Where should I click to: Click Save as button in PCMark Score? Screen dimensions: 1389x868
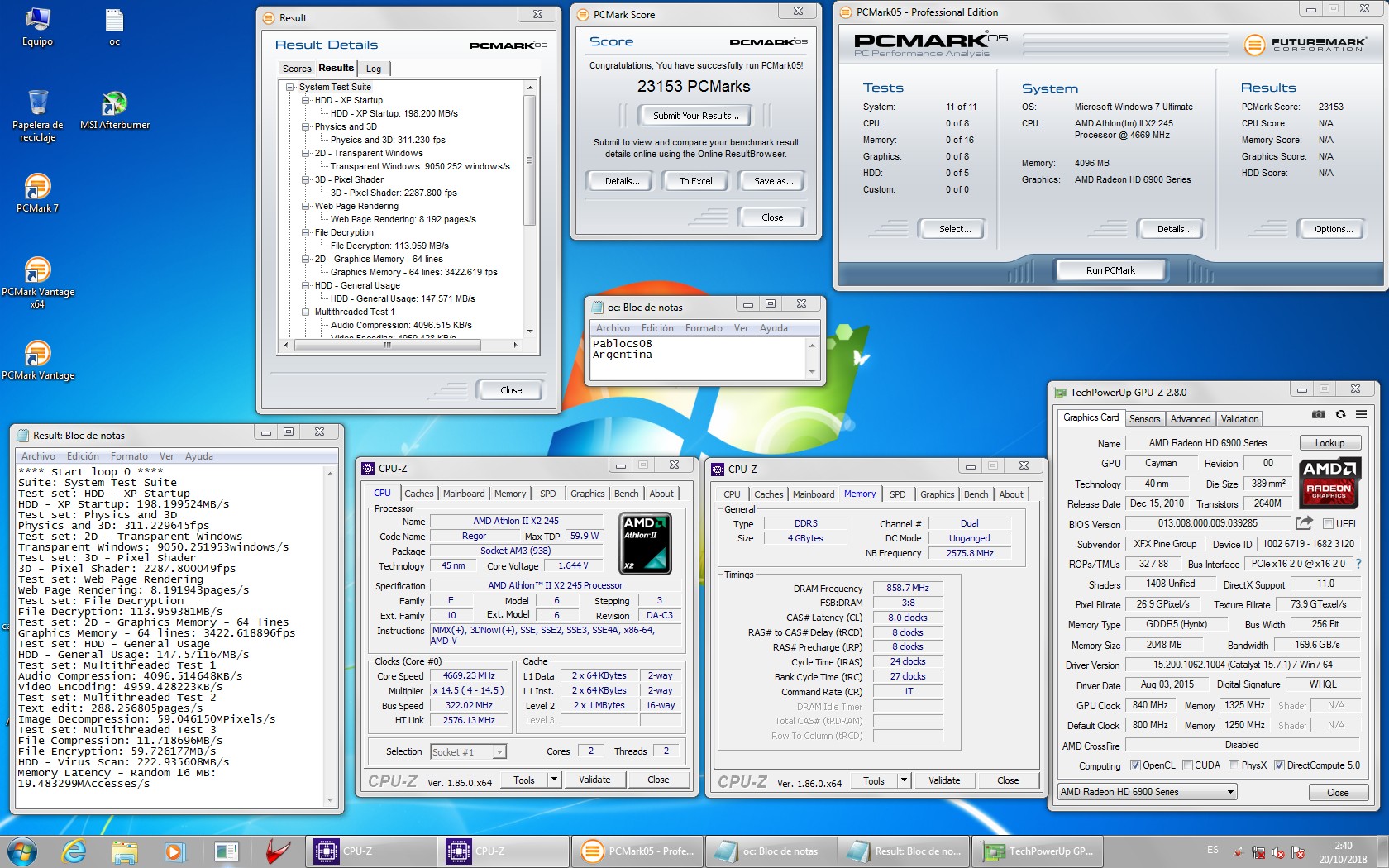click(x=773, y=181)
